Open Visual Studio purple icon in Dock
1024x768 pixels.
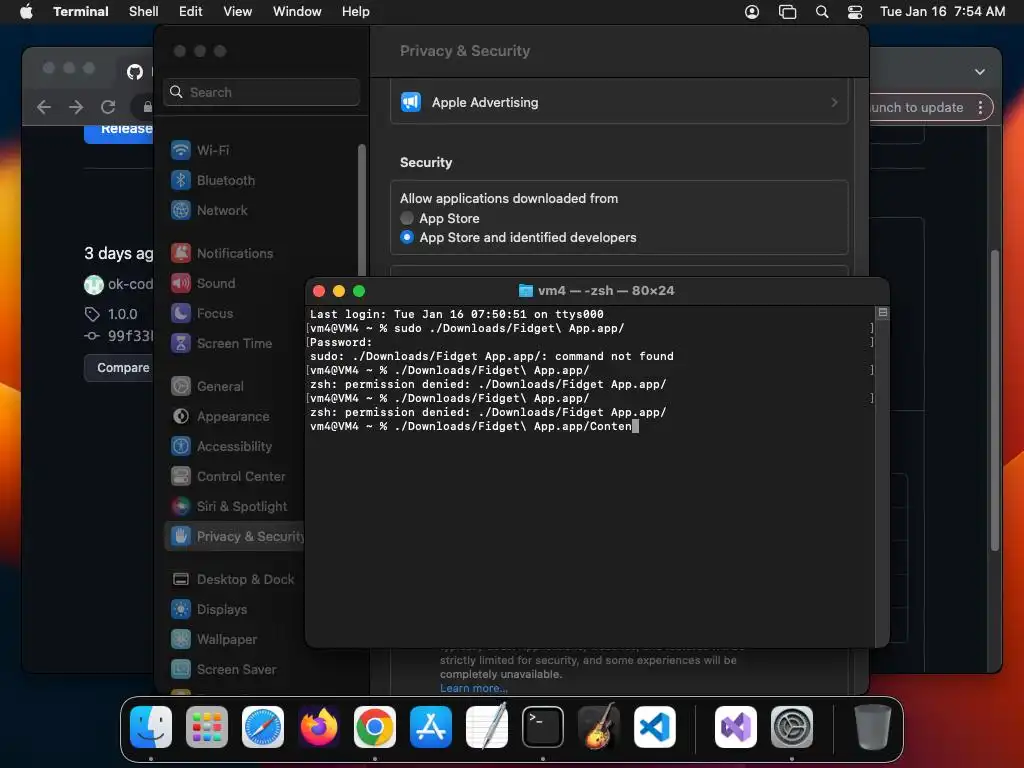pos(736,726)
